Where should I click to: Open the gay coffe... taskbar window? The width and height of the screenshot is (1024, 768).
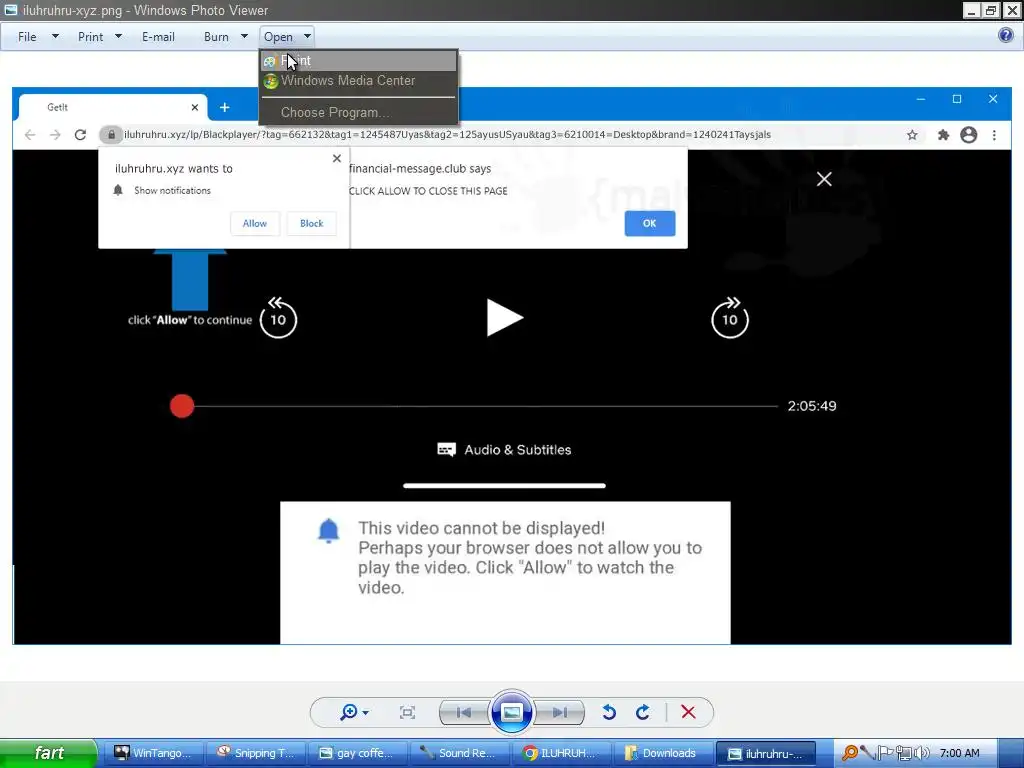coord(357,753)
